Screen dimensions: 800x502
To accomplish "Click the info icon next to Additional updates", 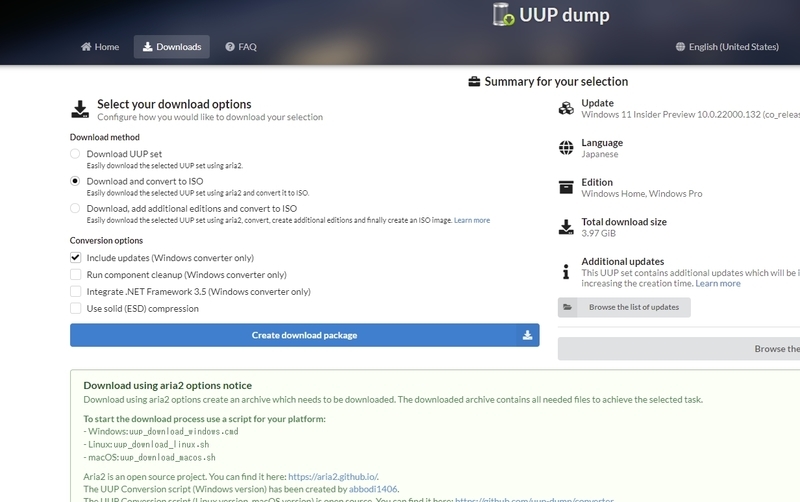I will click(566, 271).
